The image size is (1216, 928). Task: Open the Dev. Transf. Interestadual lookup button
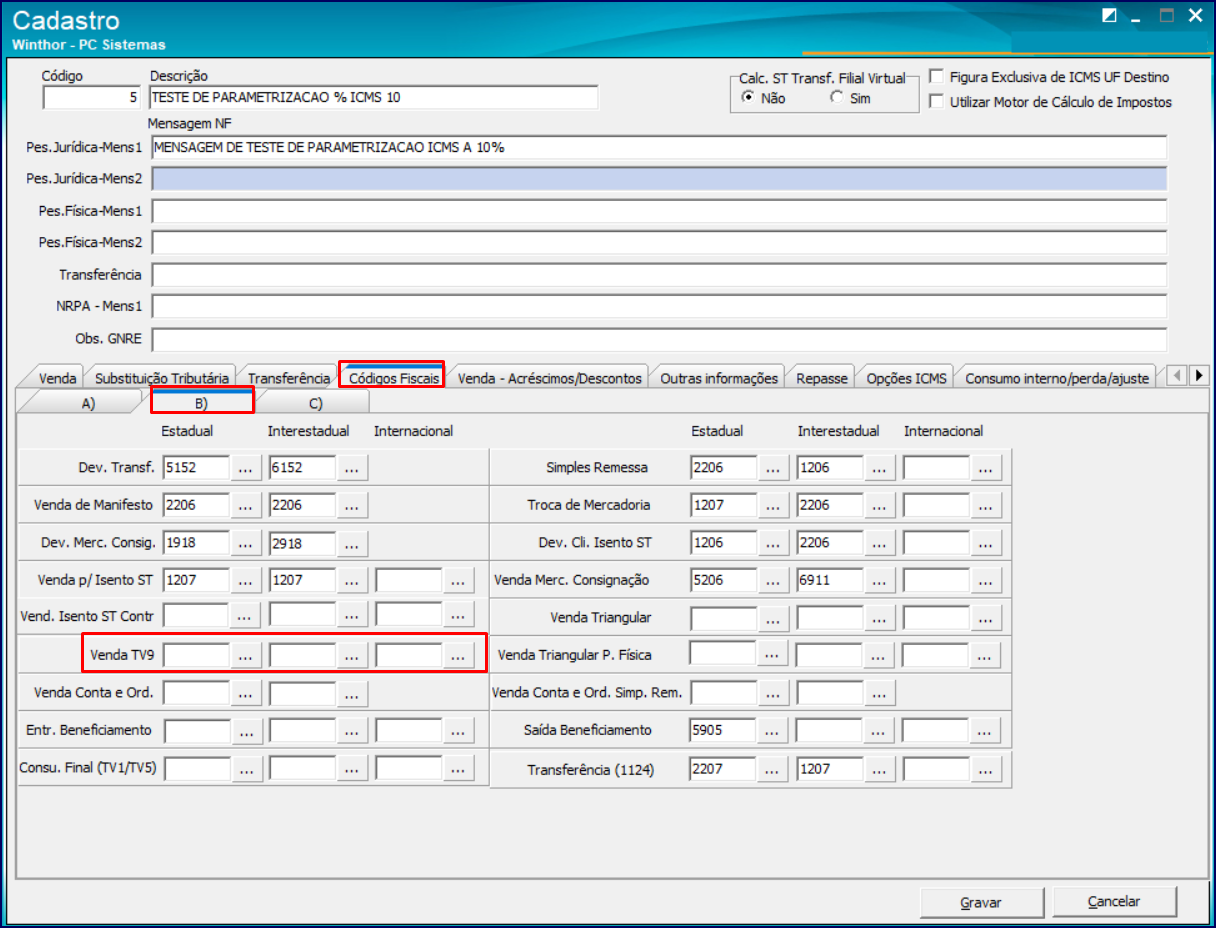(351, 467)
